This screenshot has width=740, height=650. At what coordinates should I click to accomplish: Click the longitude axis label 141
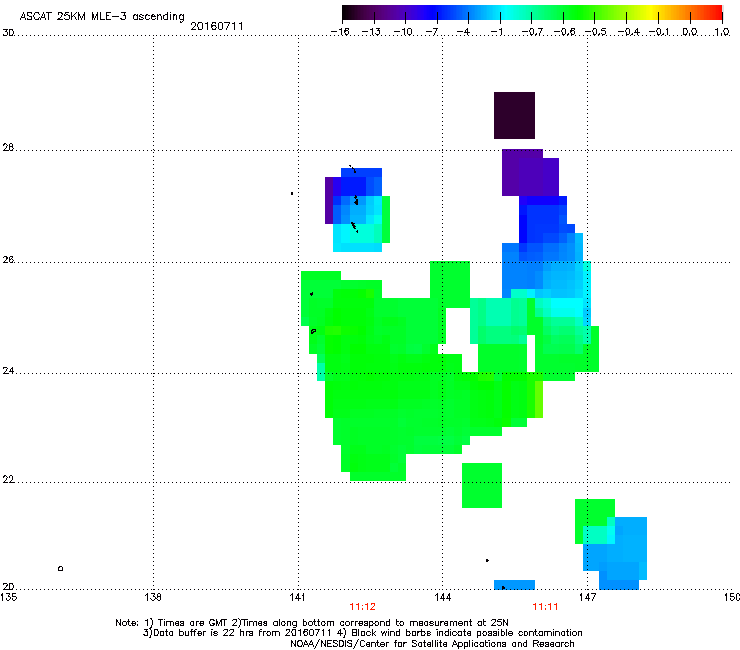click(x=298, y=597)
